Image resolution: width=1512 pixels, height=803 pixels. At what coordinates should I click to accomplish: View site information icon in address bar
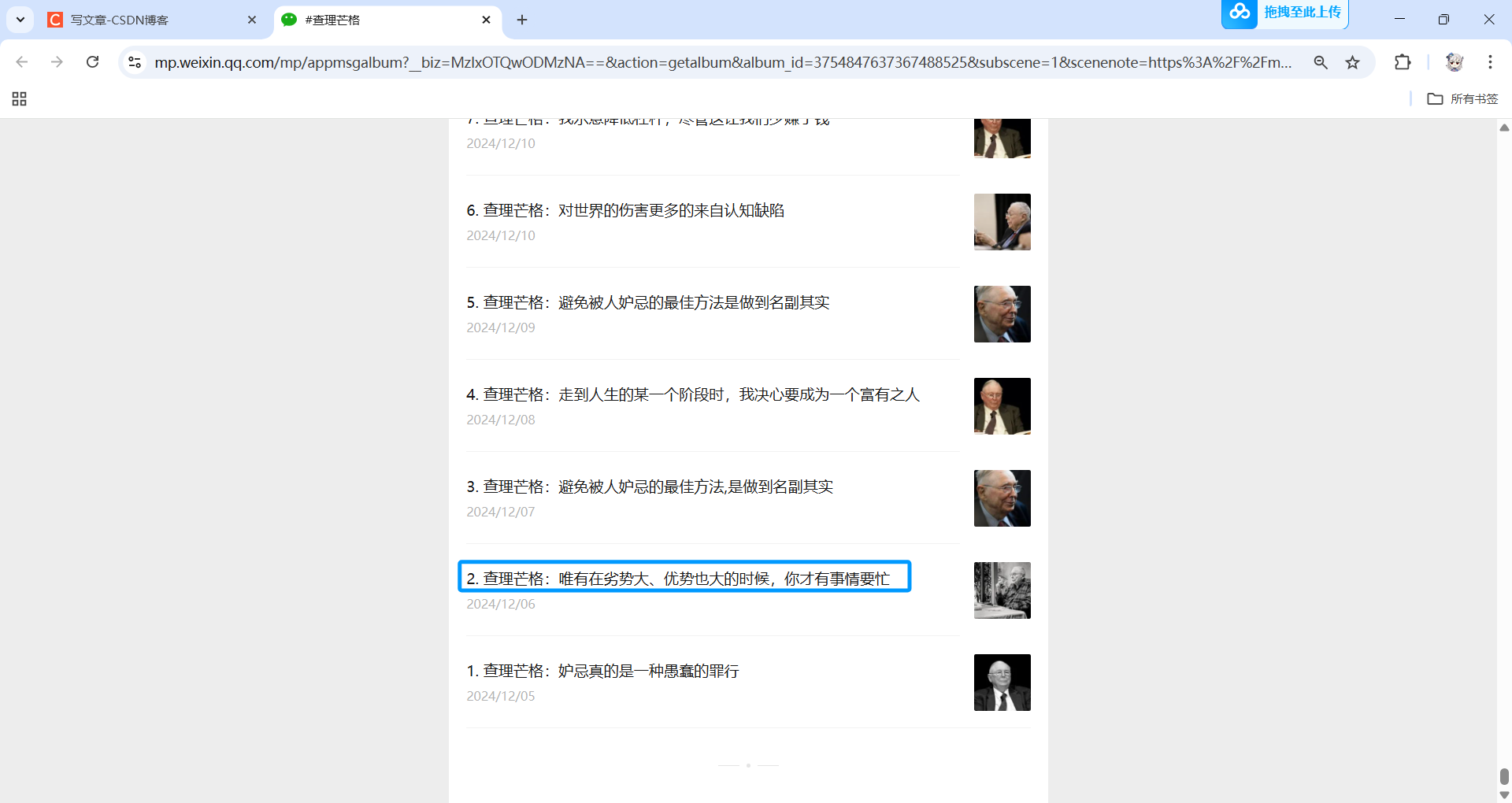135,62
